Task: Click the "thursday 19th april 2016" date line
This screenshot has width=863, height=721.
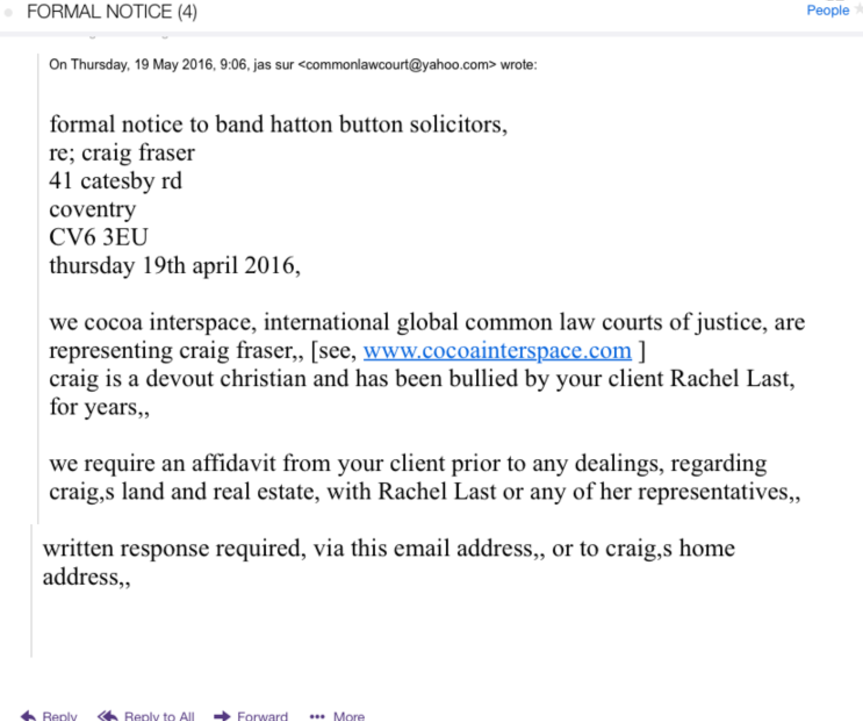Action: 175,265
